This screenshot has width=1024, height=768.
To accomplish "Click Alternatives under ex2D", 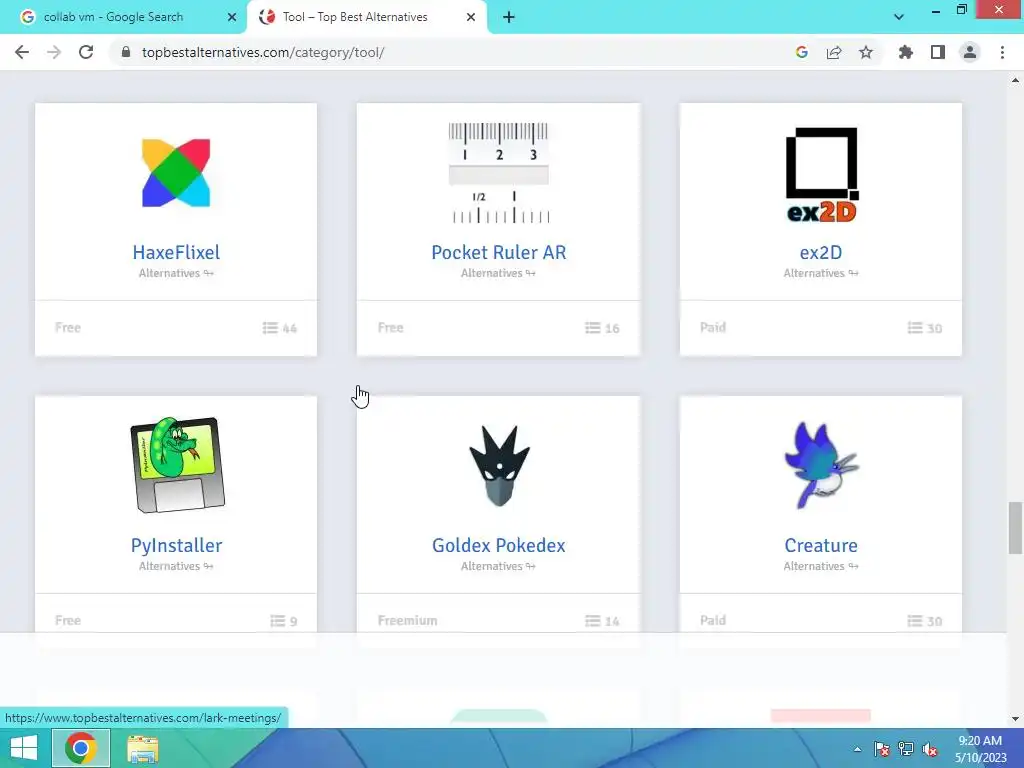I will coord(821,273).
